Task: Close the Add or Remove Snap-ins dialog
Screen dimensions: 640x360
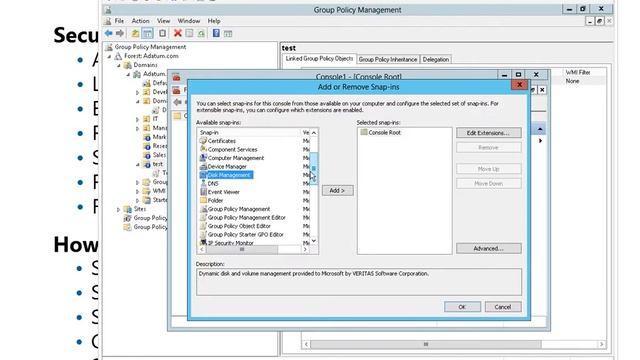Action: point(519,85)
